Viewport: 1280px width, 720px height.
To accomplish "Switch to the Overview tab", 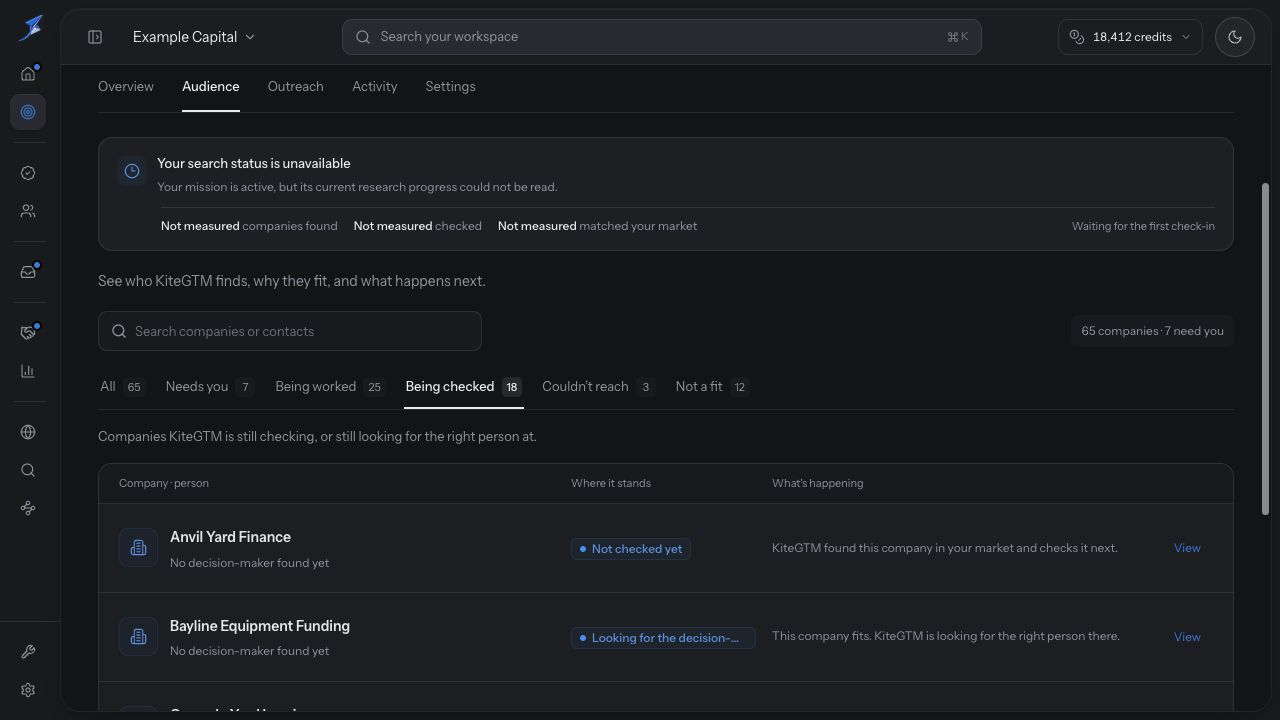I will (x=126, y=87).
